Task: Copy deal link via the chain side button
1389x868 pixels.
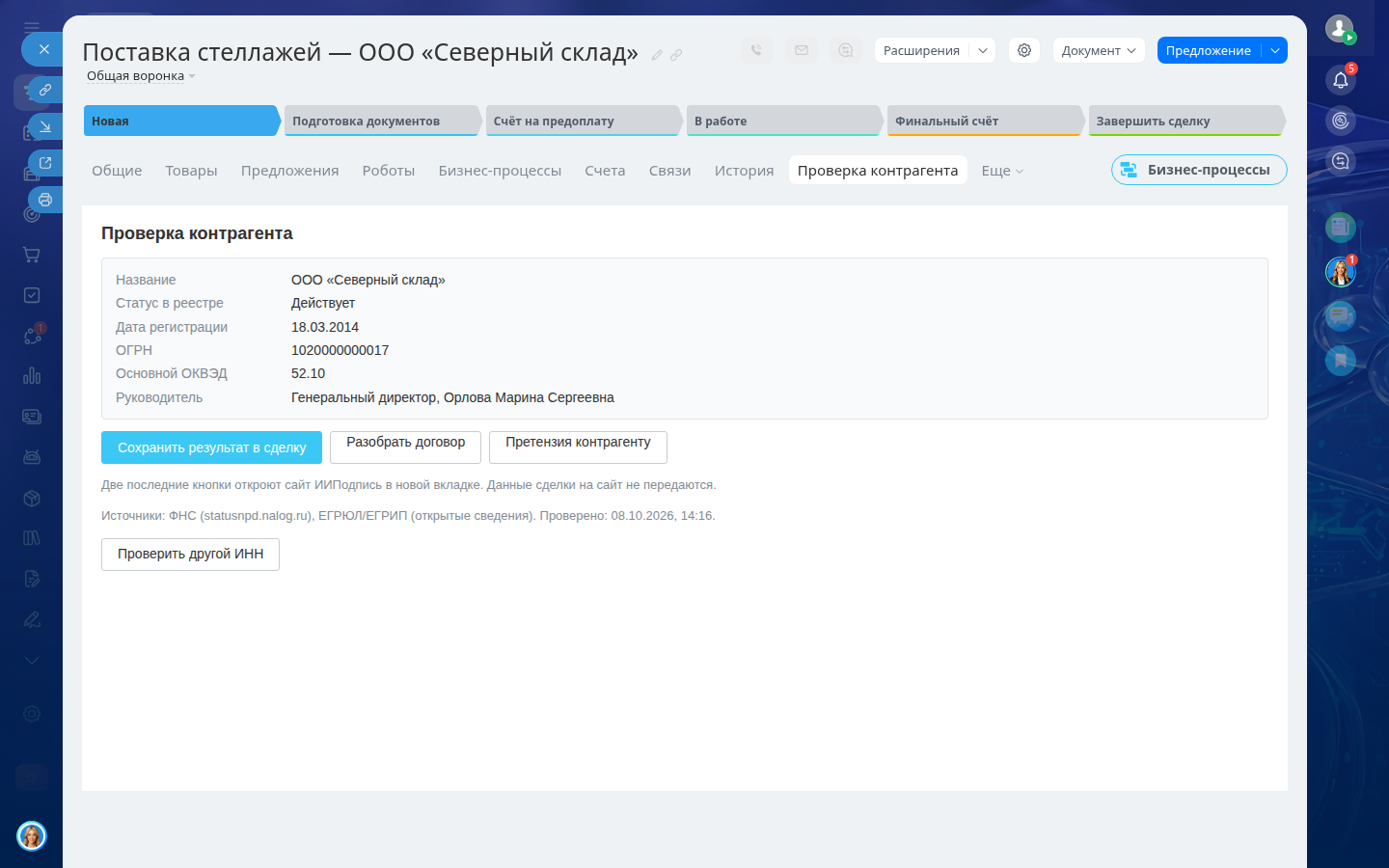Action: coord(45,90)
